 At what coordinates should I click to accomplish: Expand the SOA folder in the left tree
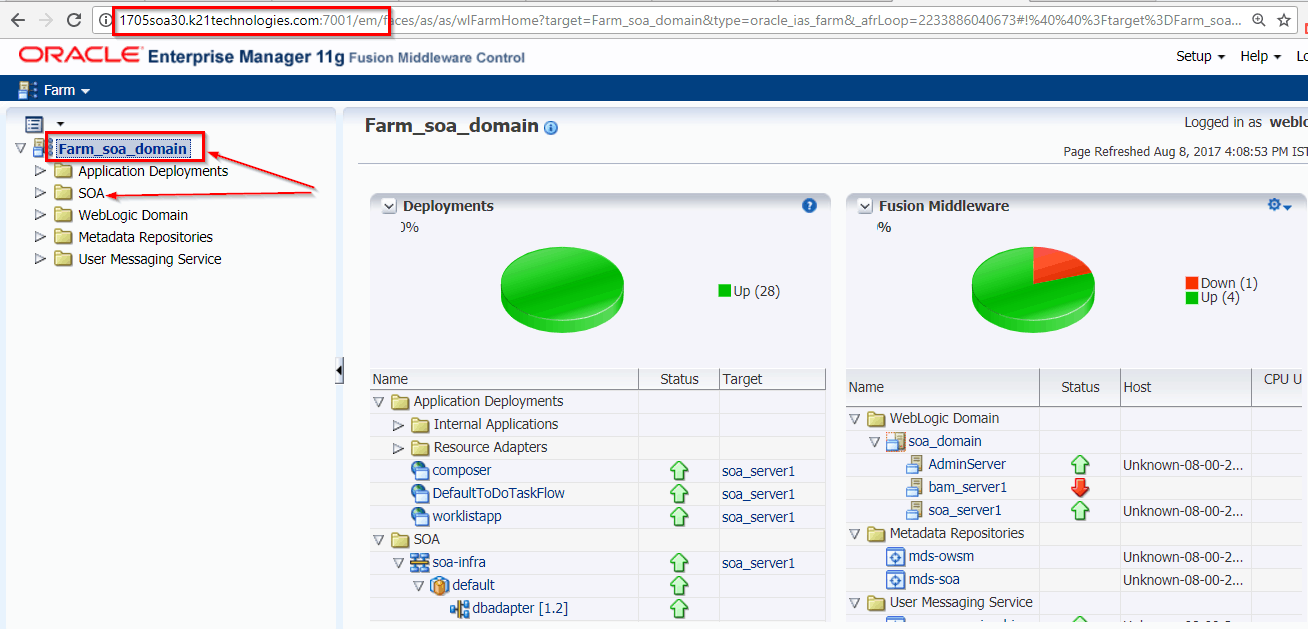[40, 193]
